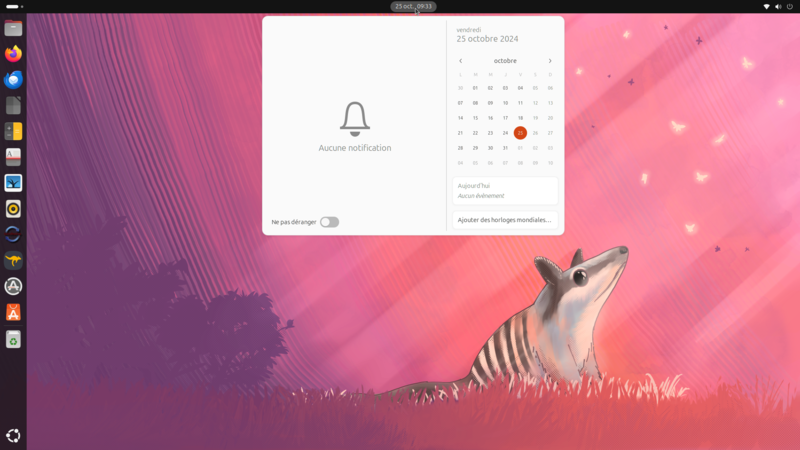Select day 19 in the calendar

[535, 118]
